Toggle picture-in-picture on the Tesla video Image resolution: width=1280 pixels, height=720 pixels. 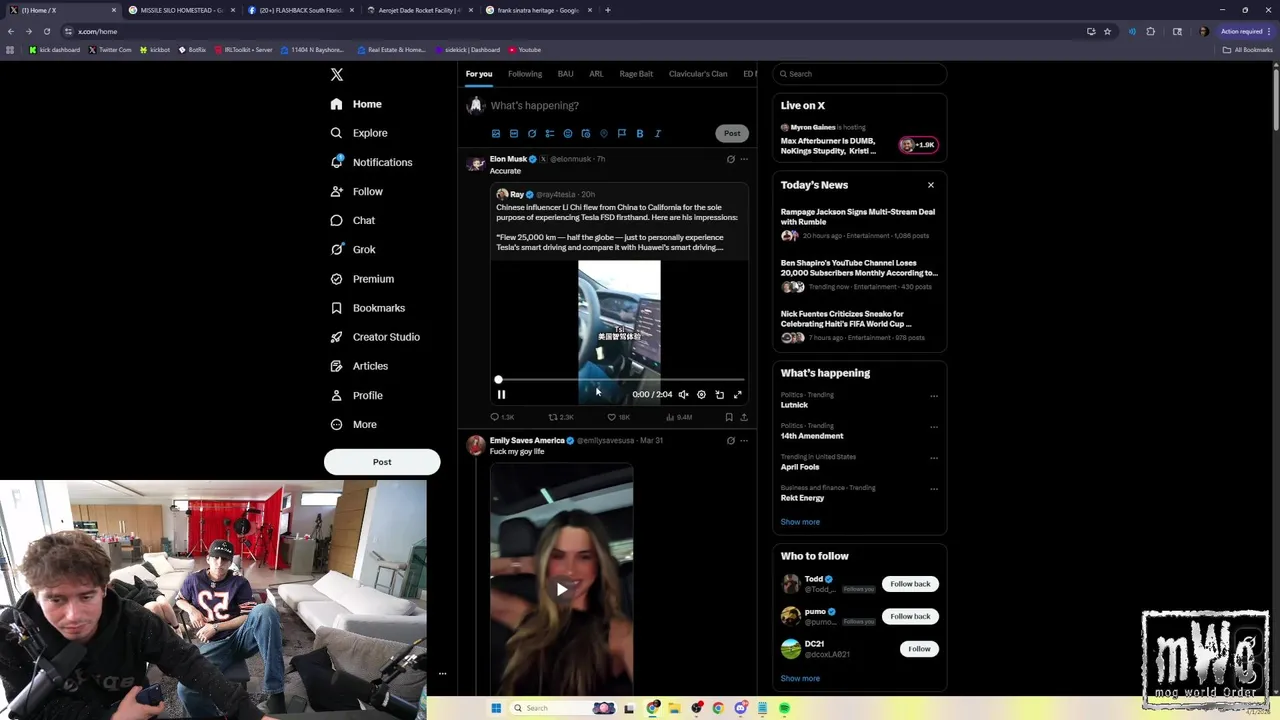(x=719, y=395)
